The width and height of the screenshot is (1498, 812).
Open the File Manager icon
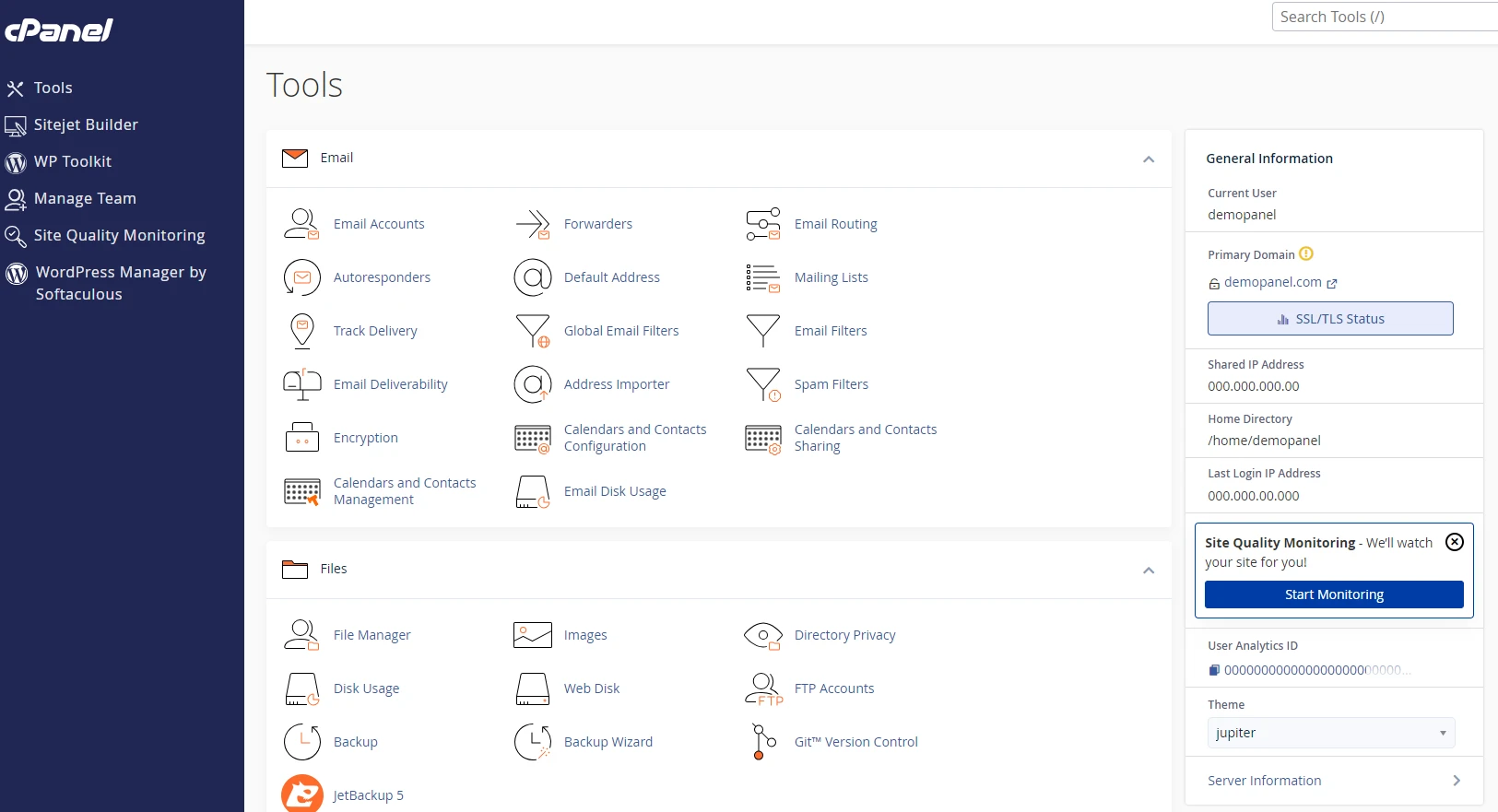point(301,635)
